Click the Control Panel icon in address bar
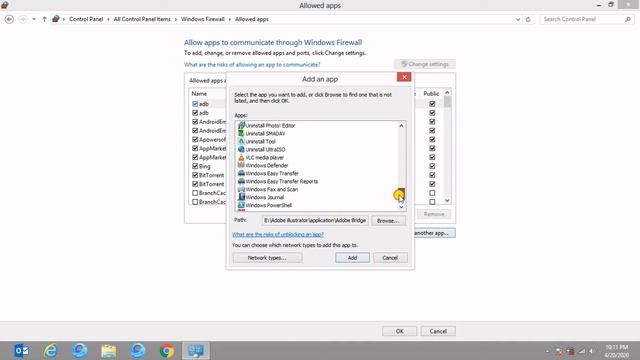 [x=56, y=19]
